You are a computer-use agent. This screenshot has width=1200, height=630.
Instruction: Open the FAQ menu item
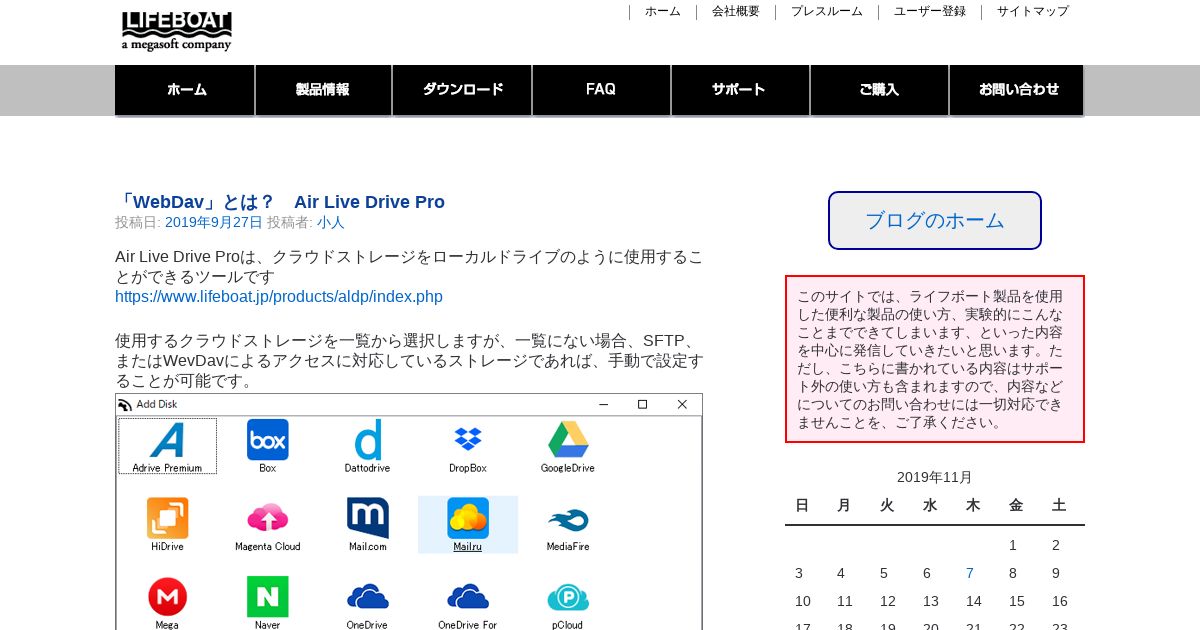pos(601,90)
